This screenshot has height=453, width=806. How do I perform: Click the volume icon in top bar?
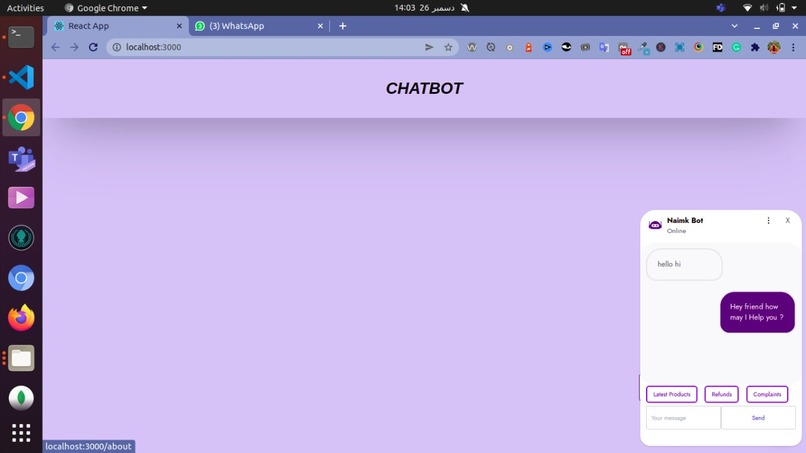click(764, 8)
